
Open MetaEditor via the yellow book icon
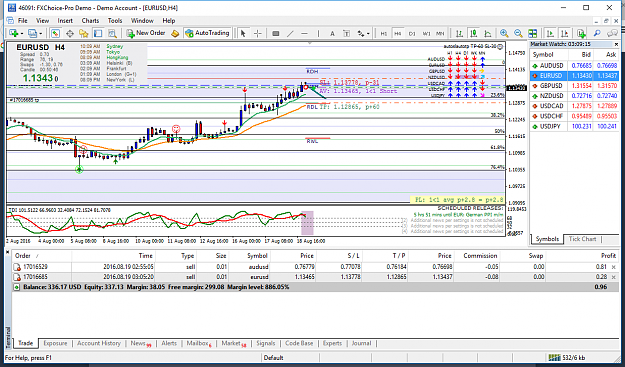[175, 33]
